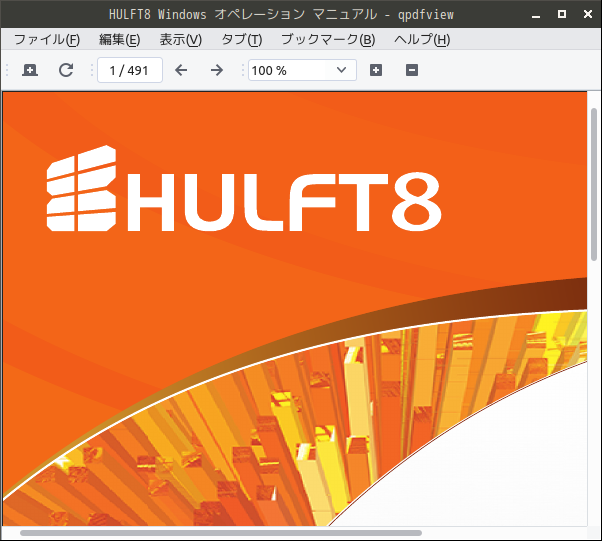
Task: Click the vertical scrollbar handle
Action: pyautogui.click(x=594, y=185)
